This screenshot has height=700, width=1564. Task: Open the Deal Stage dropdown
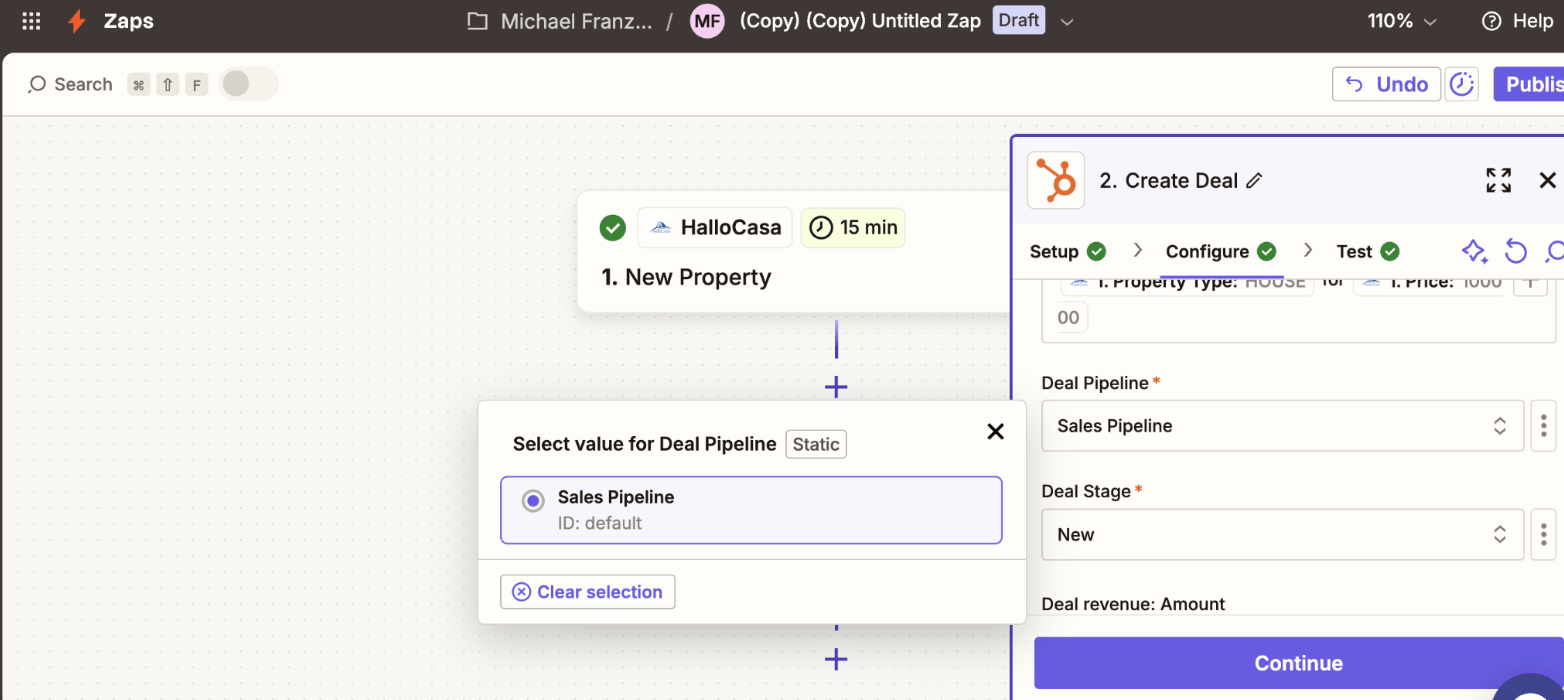[1282, 535]
